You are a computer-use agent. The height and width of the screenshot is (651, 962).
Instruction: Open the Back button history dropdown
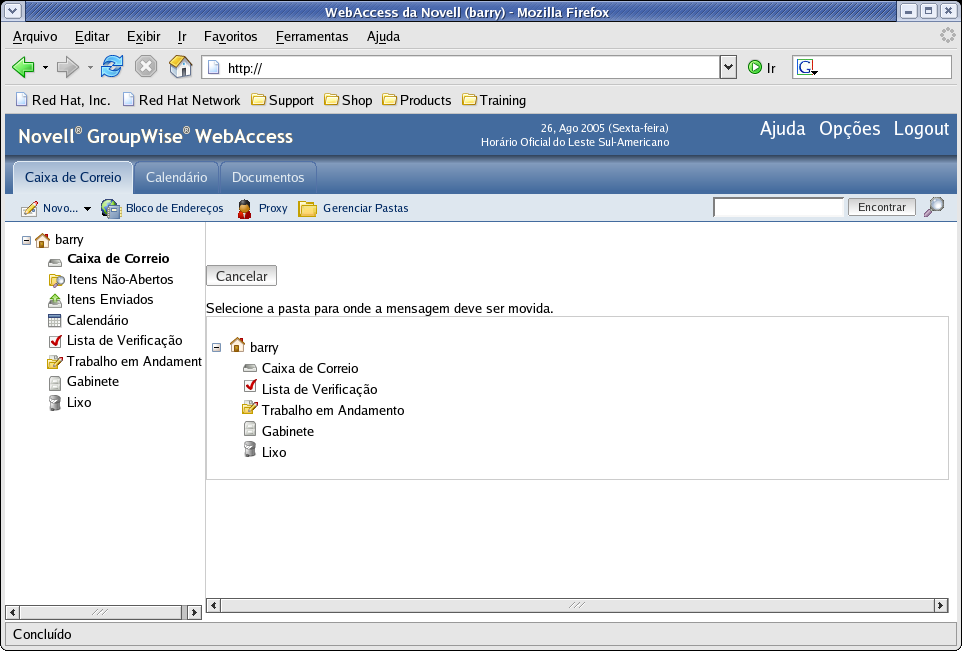point(45,67)
